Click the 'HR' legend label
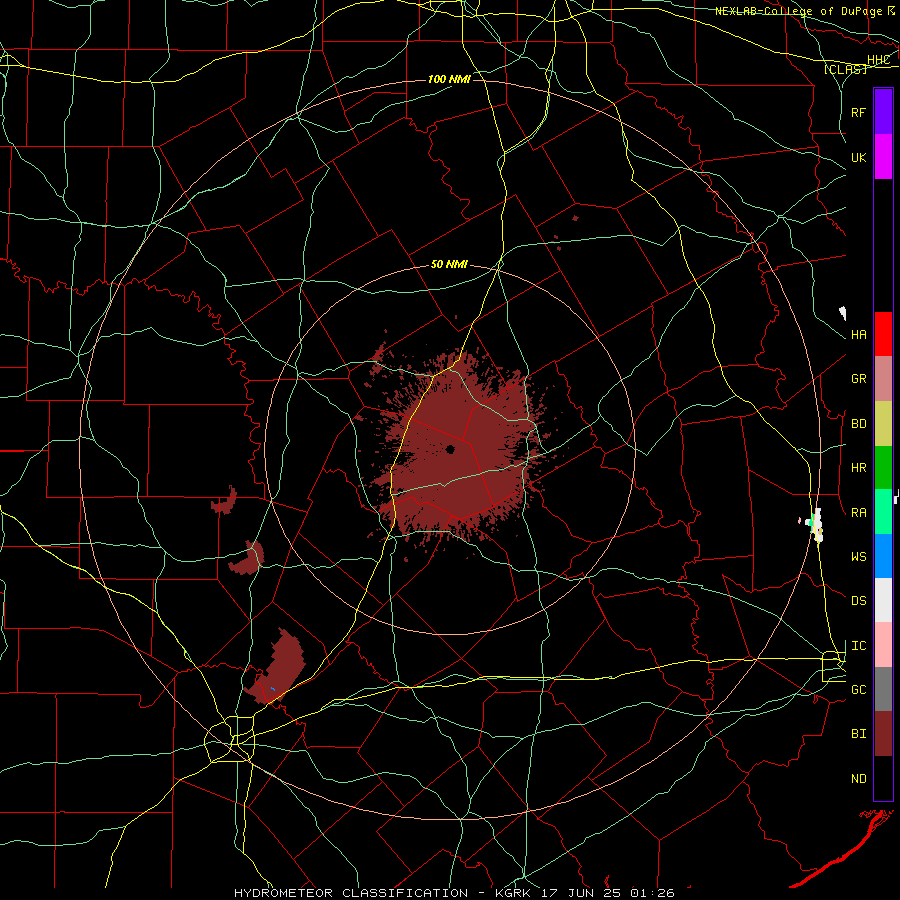The image size is (900, 900). tap(859, 468)
